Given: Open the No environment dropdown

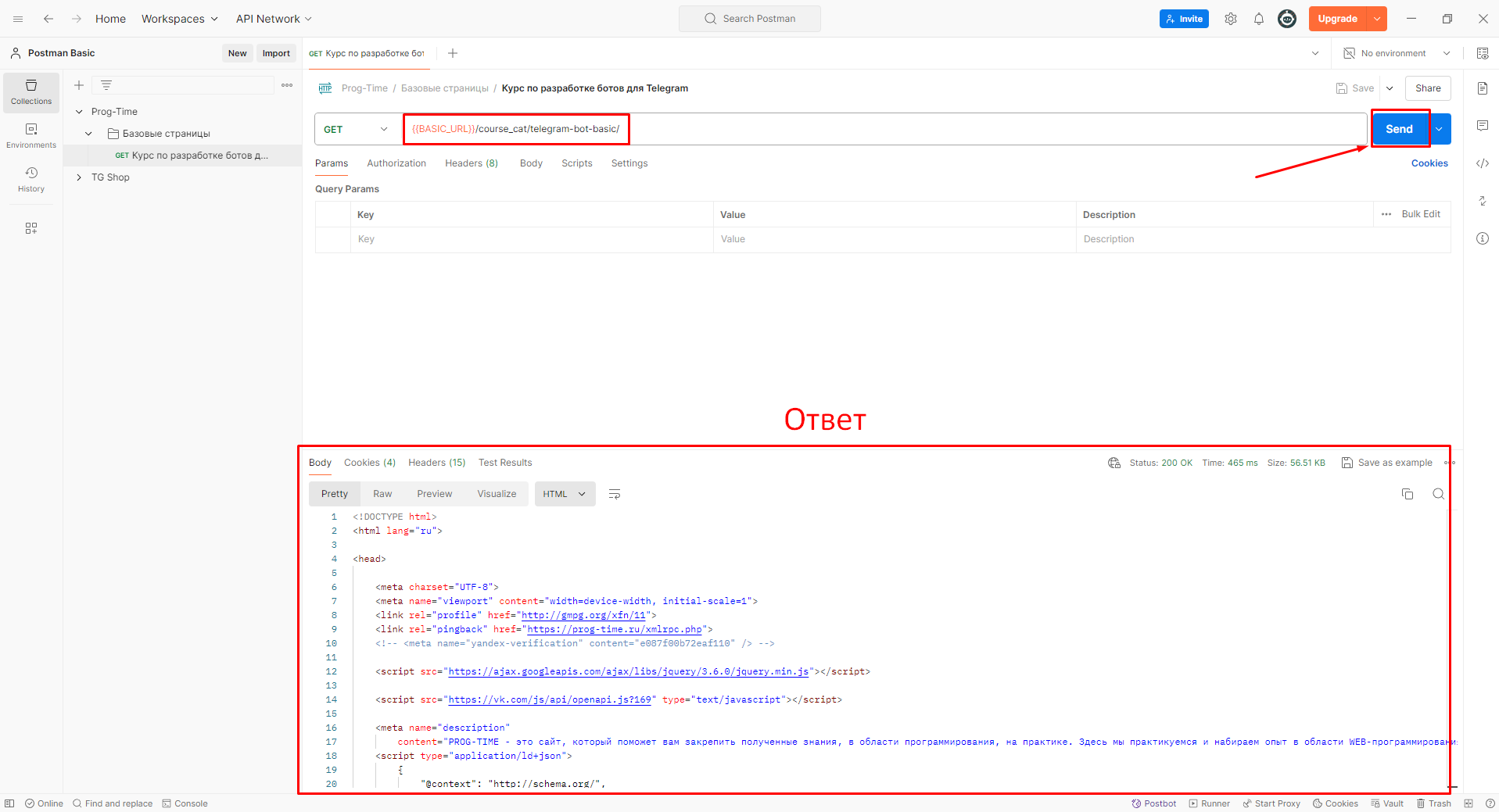Looking at the screenshot, I should (1397, 53).
